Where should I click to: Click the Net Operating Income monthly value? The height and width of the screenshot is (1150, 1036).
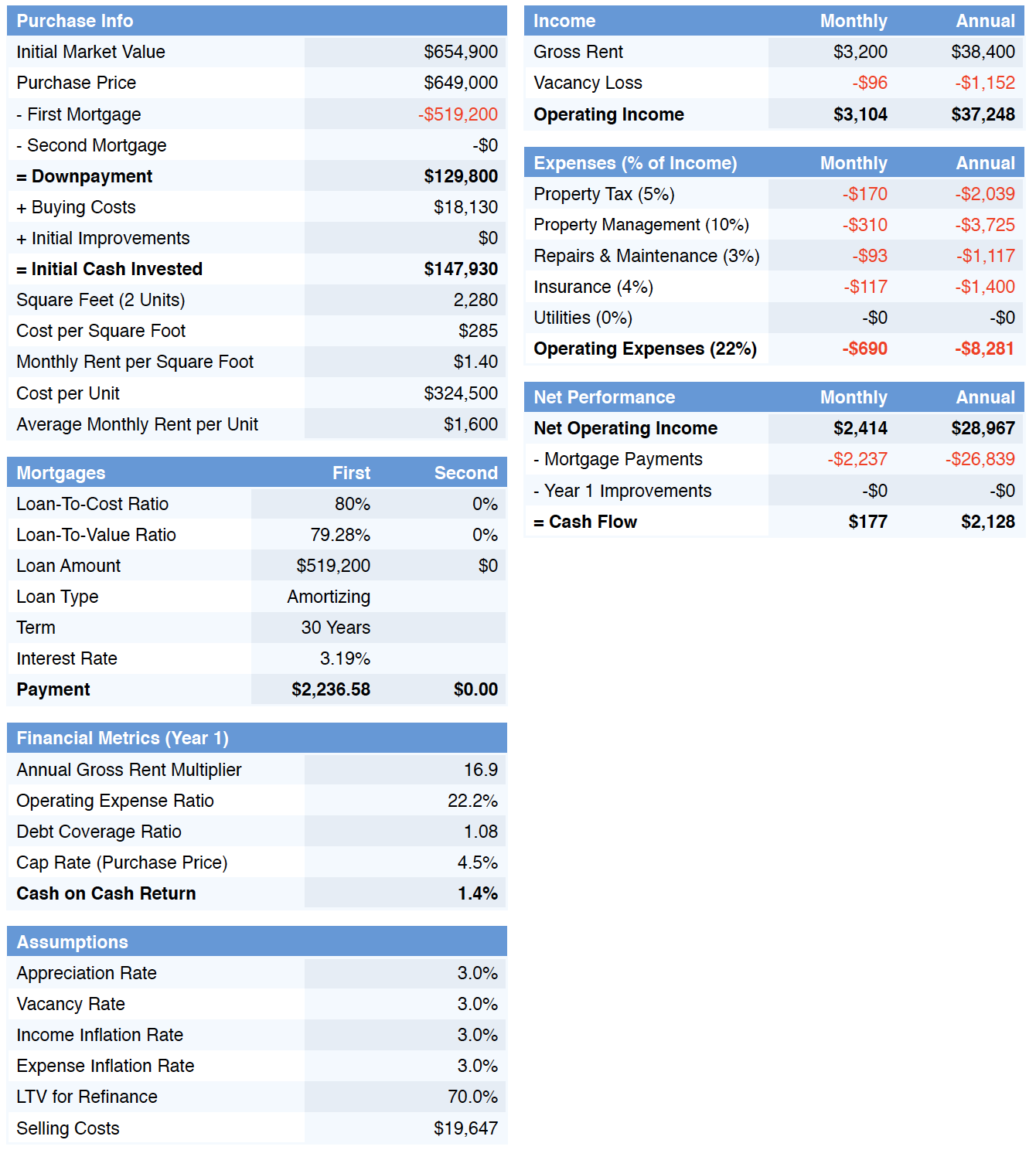[860, 428]
